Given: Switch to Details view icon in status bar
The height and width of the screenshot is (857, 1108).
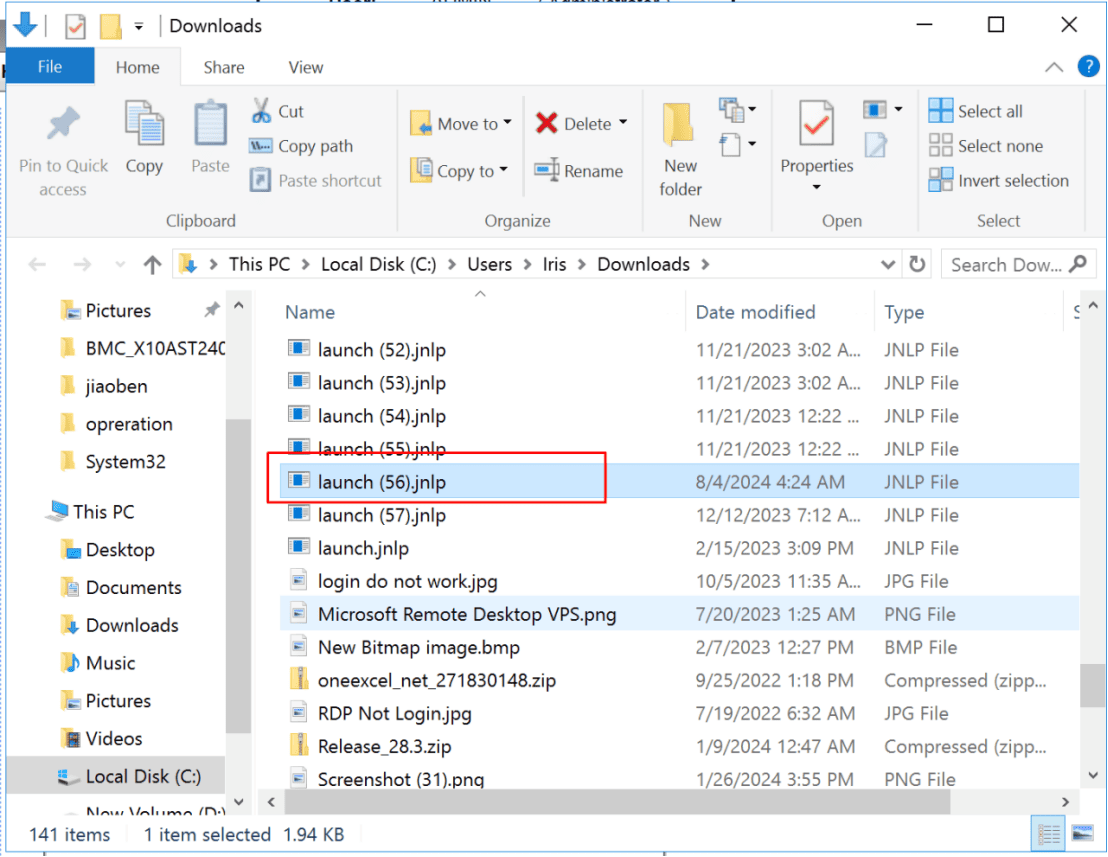Looking at the screenshot, I should click(1048, 834).
